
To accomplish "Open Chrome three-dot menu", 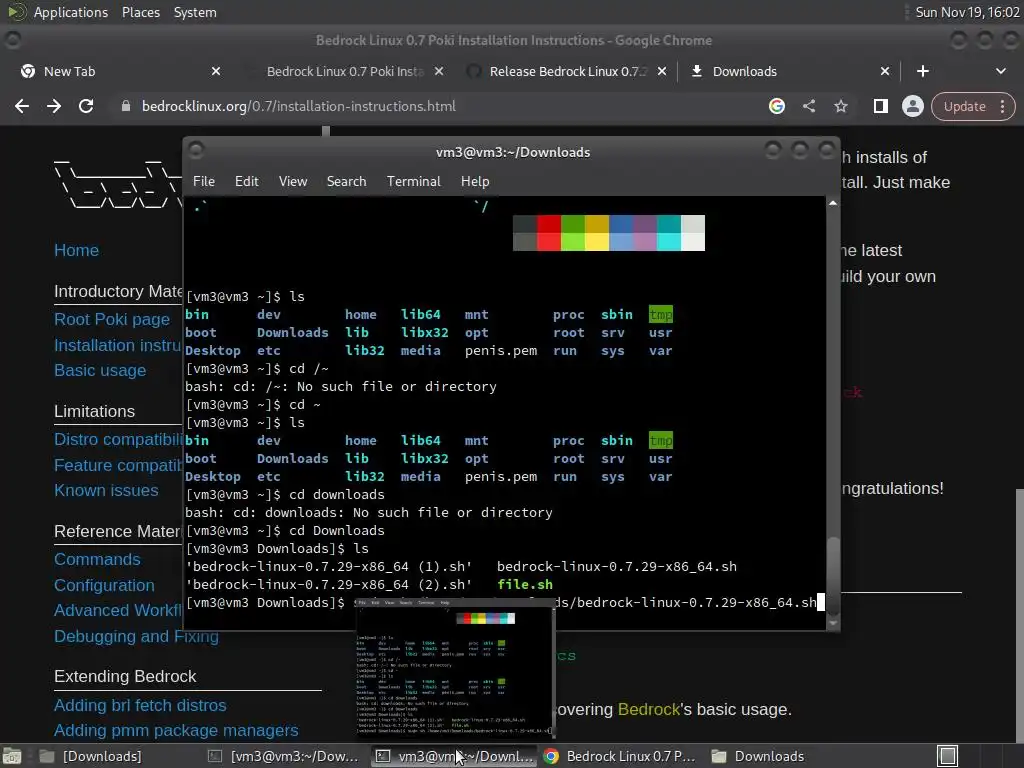I will (x=1002, y=106).
